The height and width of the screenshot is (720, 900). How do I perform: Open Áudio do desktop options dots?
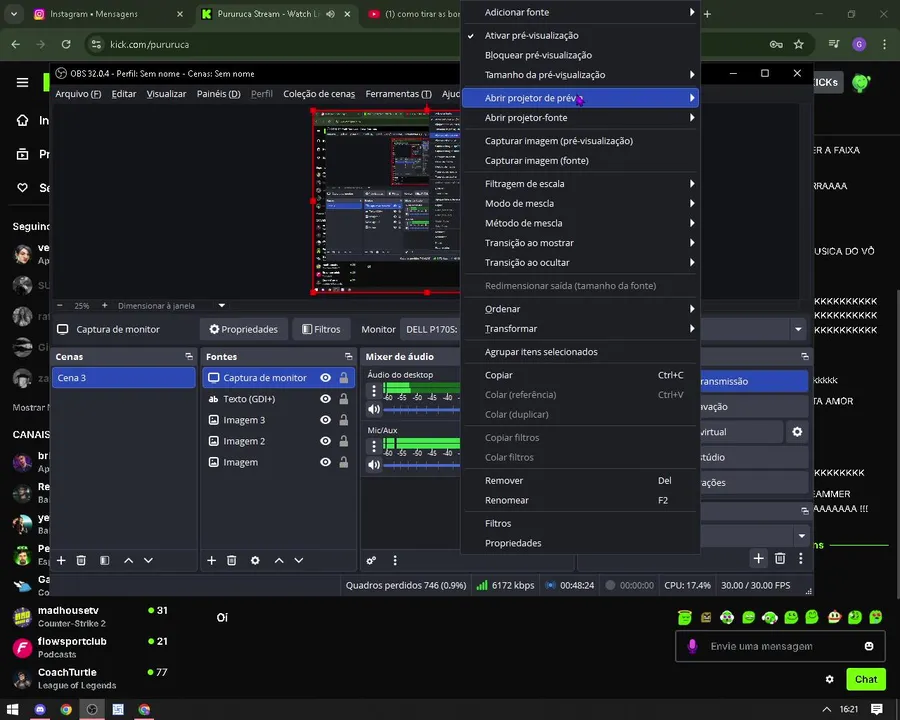(374, 390)
